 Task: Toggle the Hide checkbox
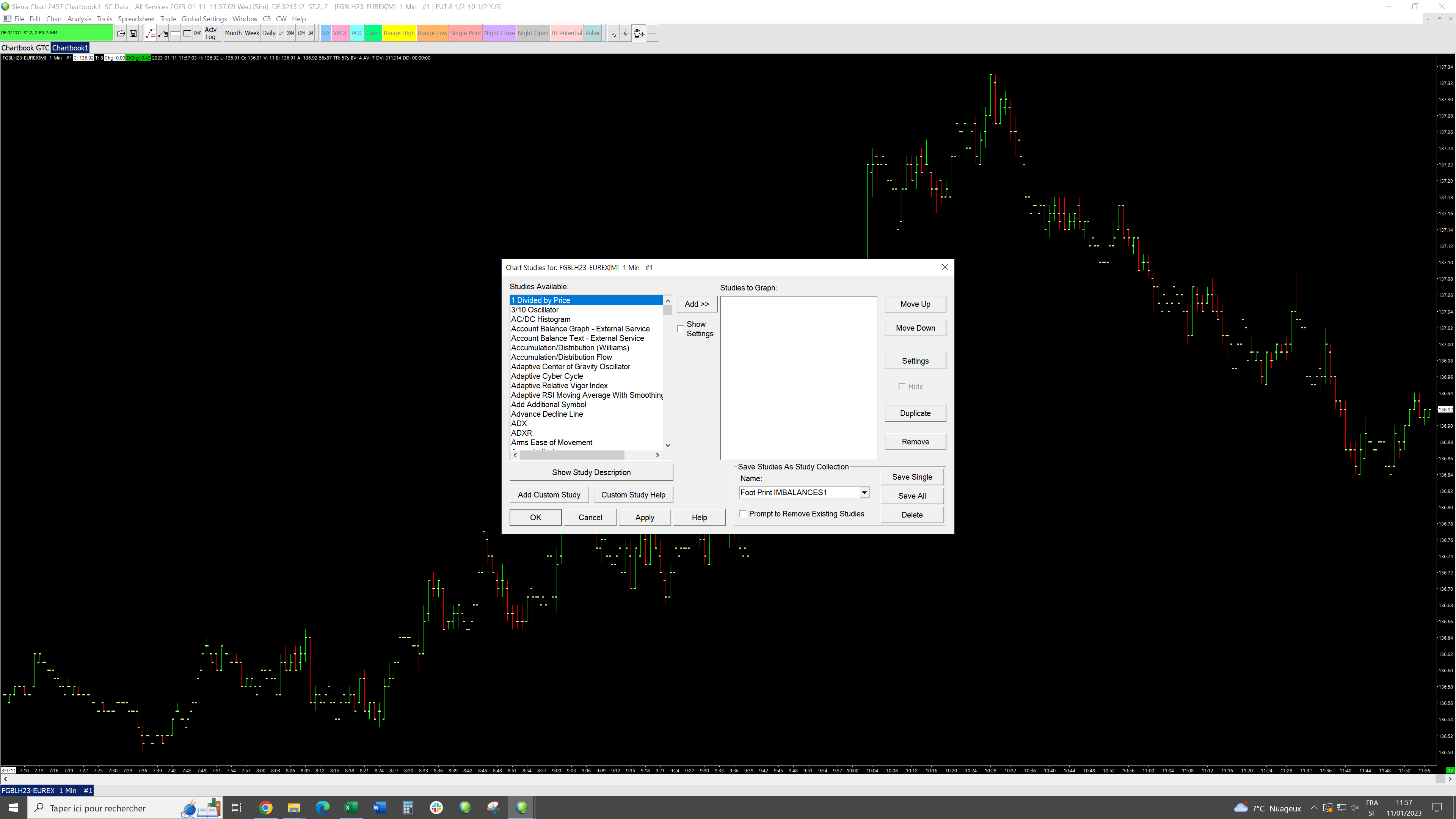coord(902,387)
